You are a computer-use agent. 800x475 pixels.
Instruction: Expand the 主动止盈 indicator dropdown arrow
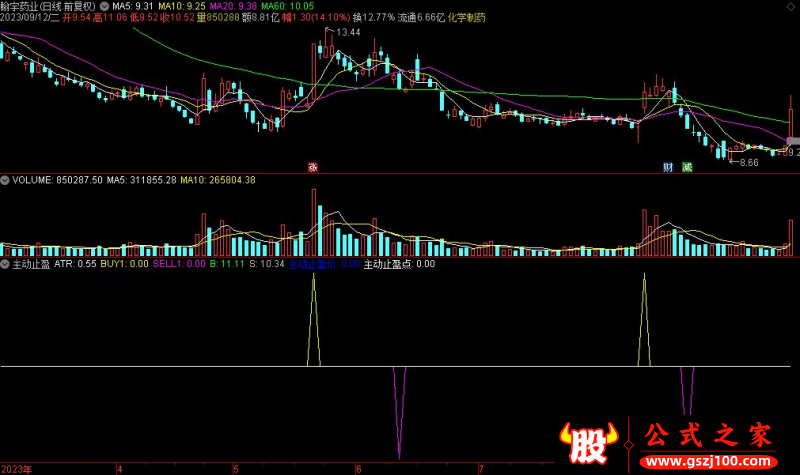click(x=5, y=264)
